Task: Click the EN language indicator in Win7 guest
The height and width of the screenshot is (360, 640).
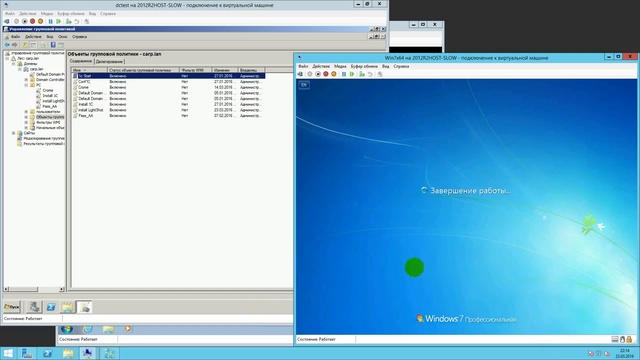Action: 304,85
